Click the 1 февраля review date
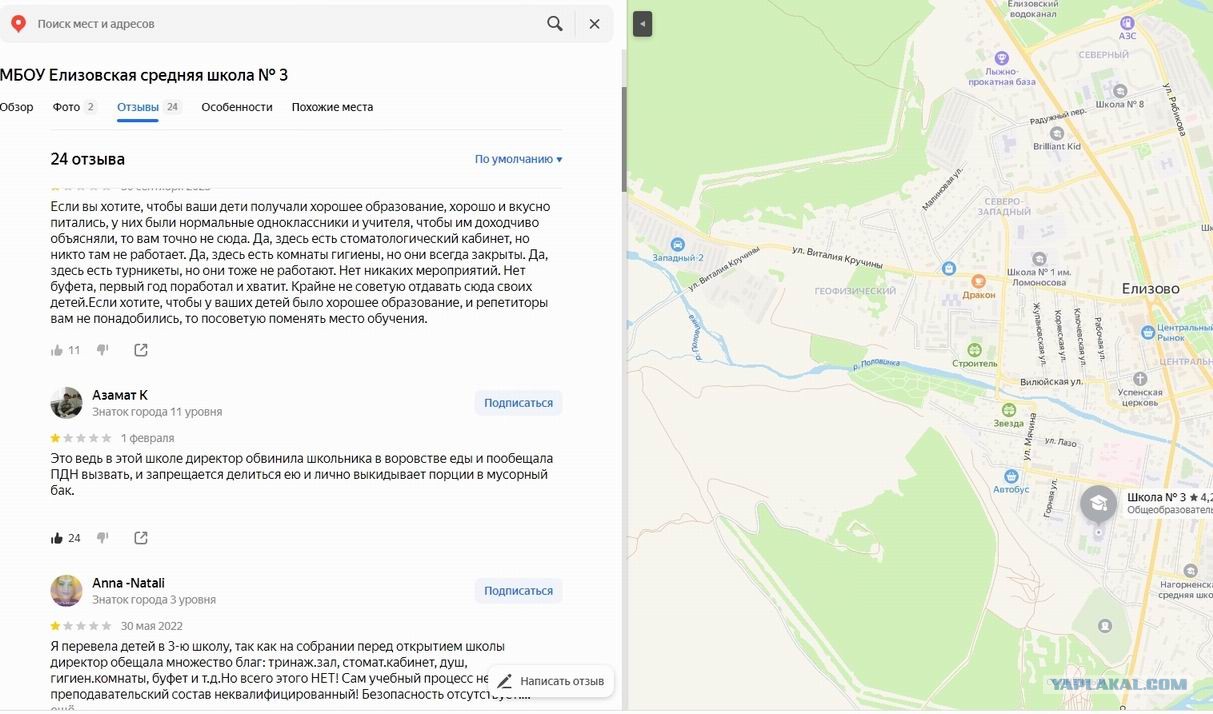Viewport: 1213px width, 714px height. click(x=148, y=438)
